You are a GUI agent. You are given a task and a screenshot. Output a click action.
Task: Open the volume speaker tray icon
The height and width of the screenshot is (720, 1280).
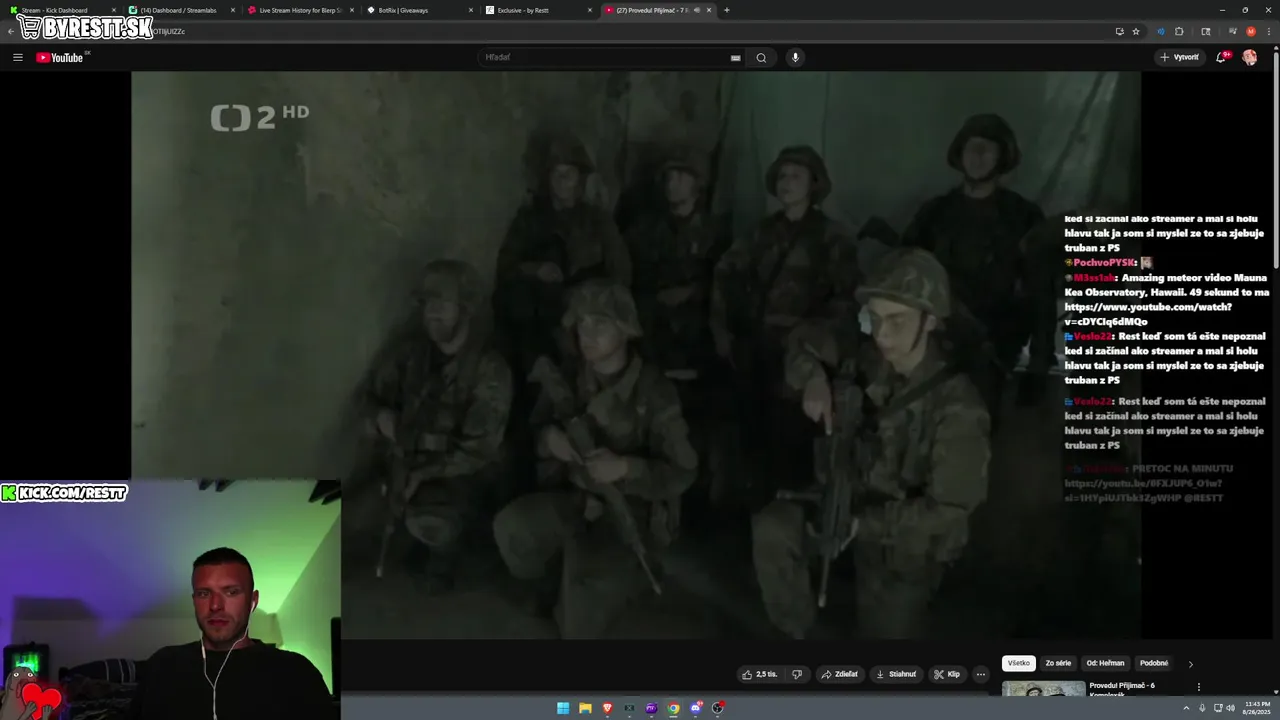point(1230,708)
